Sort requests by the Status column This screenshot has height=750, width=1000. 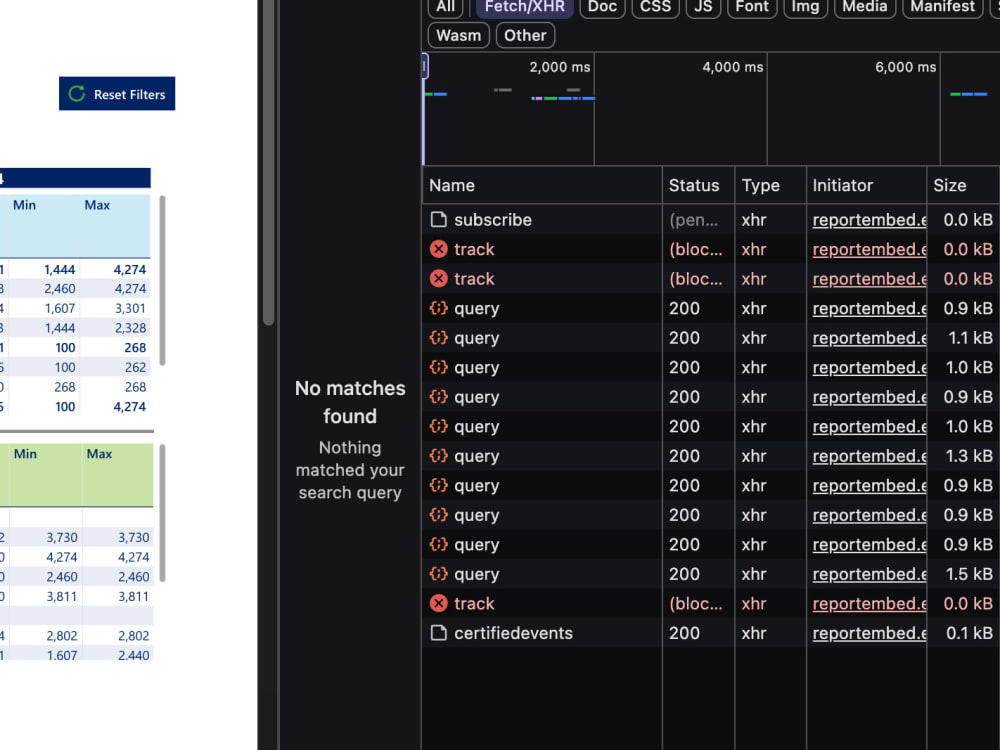pos(698,185)
